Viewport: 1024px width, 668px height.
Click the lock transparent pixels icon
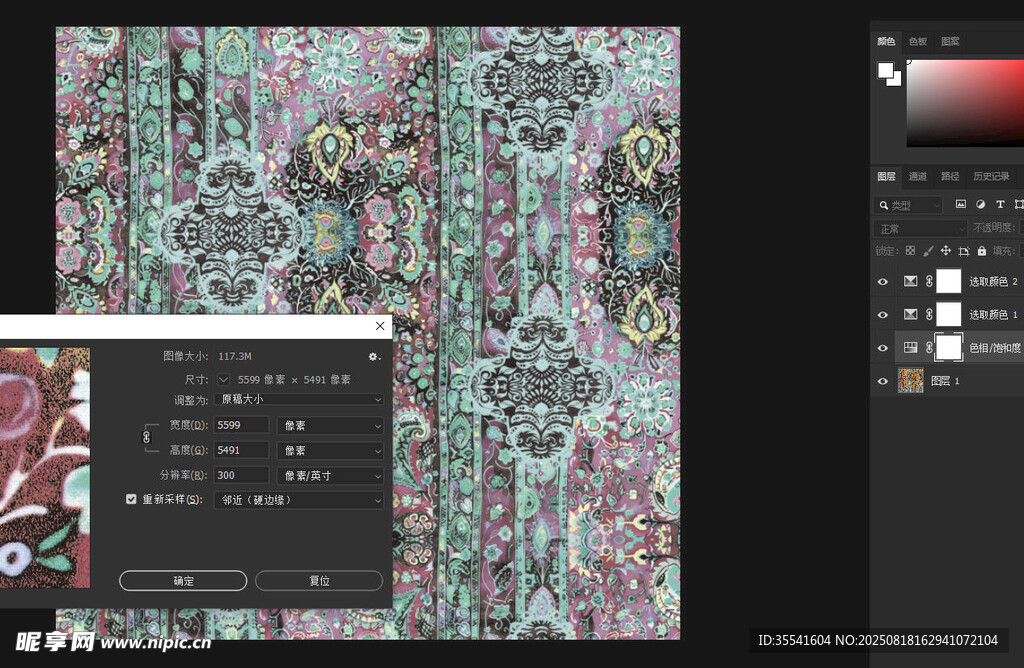click(x=910, y=251)
